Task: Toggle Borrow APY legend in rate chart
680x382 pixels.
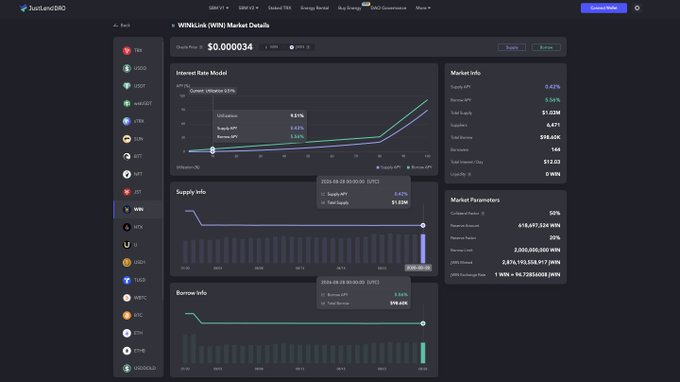Action: point(419,167)
